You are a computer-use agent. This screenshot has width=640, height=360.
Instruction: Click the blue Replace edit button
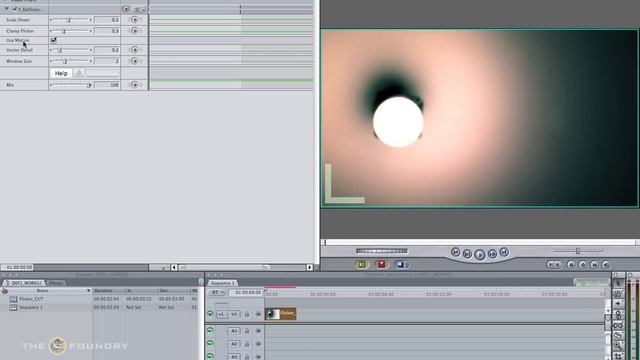pos(401,265)
